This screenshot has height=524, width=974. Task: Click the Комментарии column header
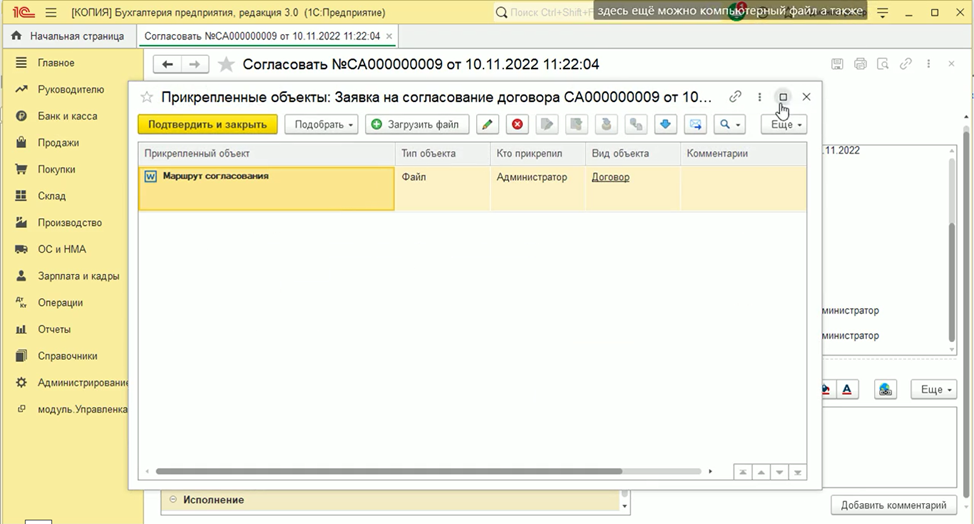point(743,153)
